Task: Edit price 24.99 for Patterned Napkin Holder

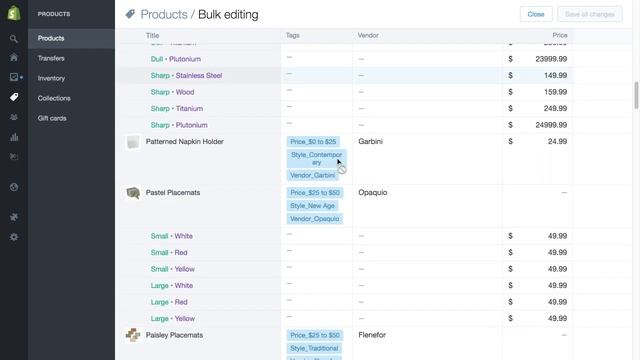Action: point(538,142)
